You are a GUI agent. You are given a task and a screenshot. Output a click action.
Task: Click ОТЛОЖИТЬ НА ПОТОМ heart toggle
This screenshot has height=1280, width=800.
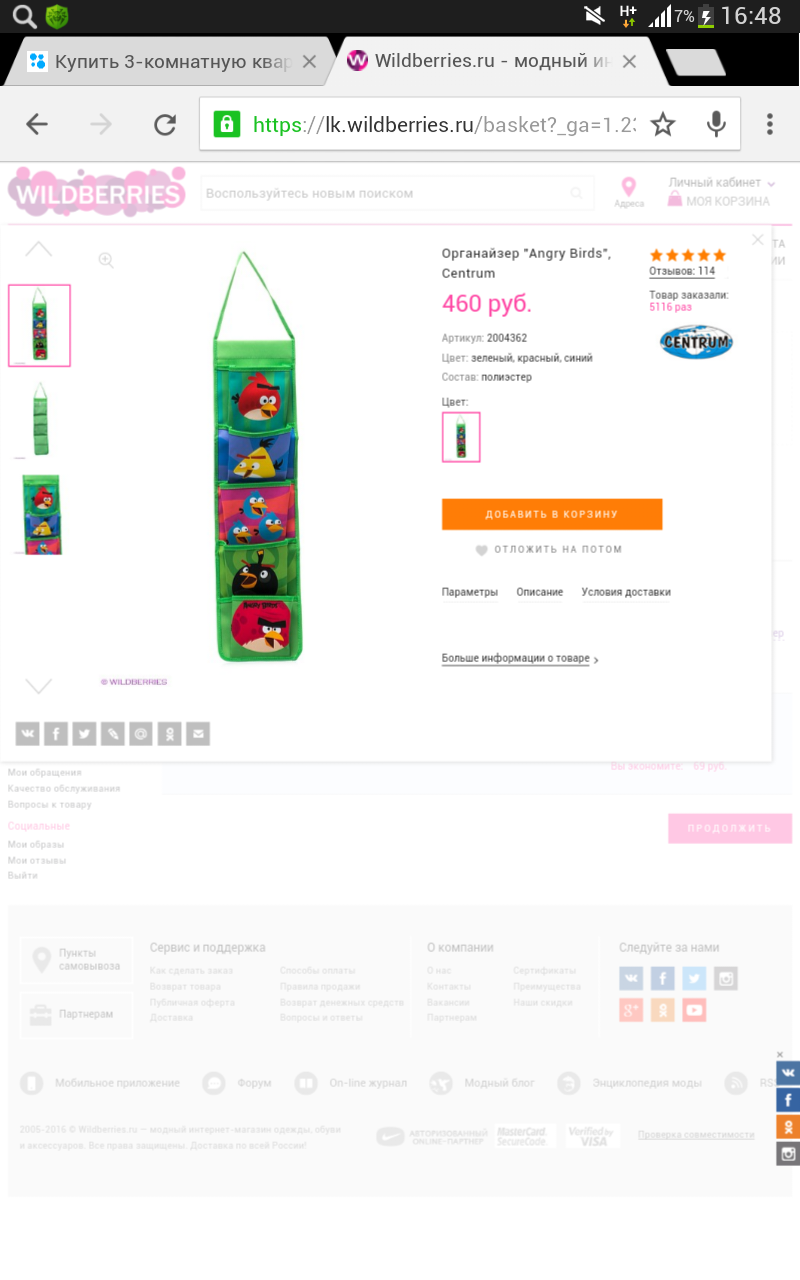(x=549, y=549)
